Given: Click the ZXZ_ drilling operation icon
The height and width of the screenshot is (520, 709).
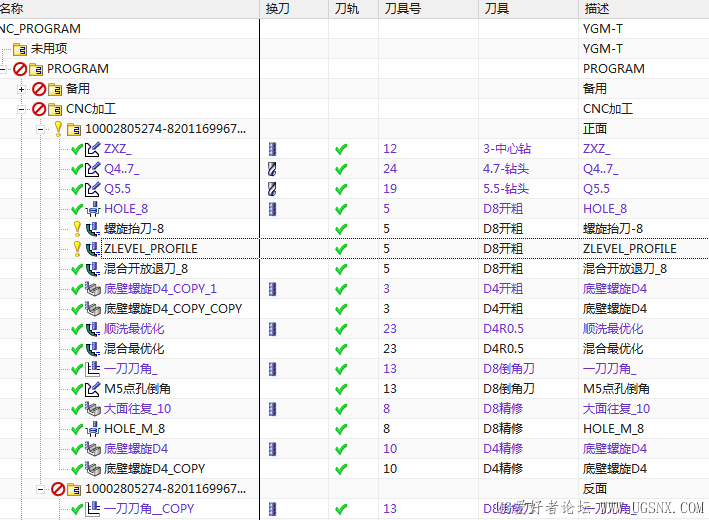Looking at the screenshot, I should coord(93,149).
